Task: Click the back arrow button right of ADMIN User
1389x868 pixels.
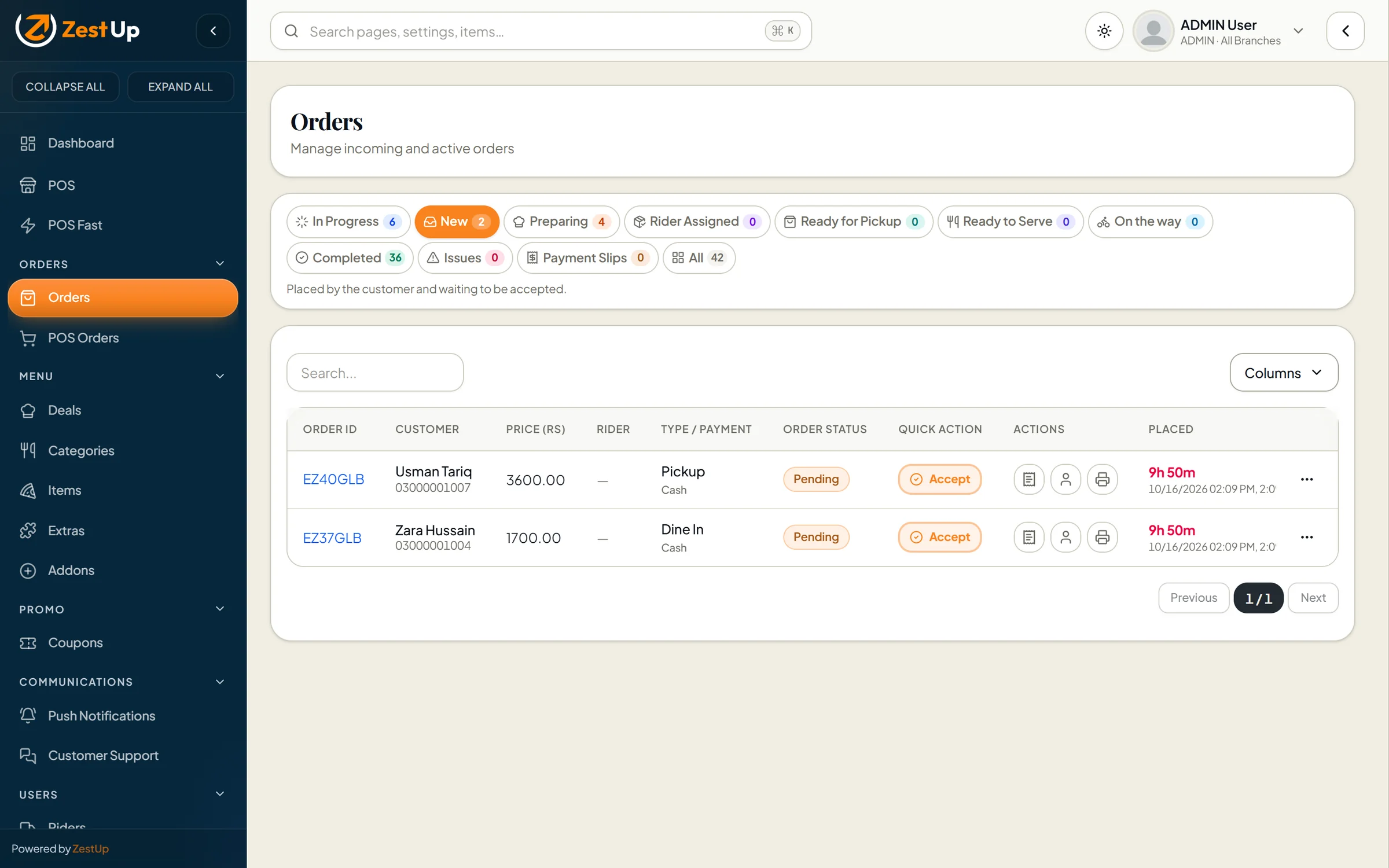Action: (1345, 31)
